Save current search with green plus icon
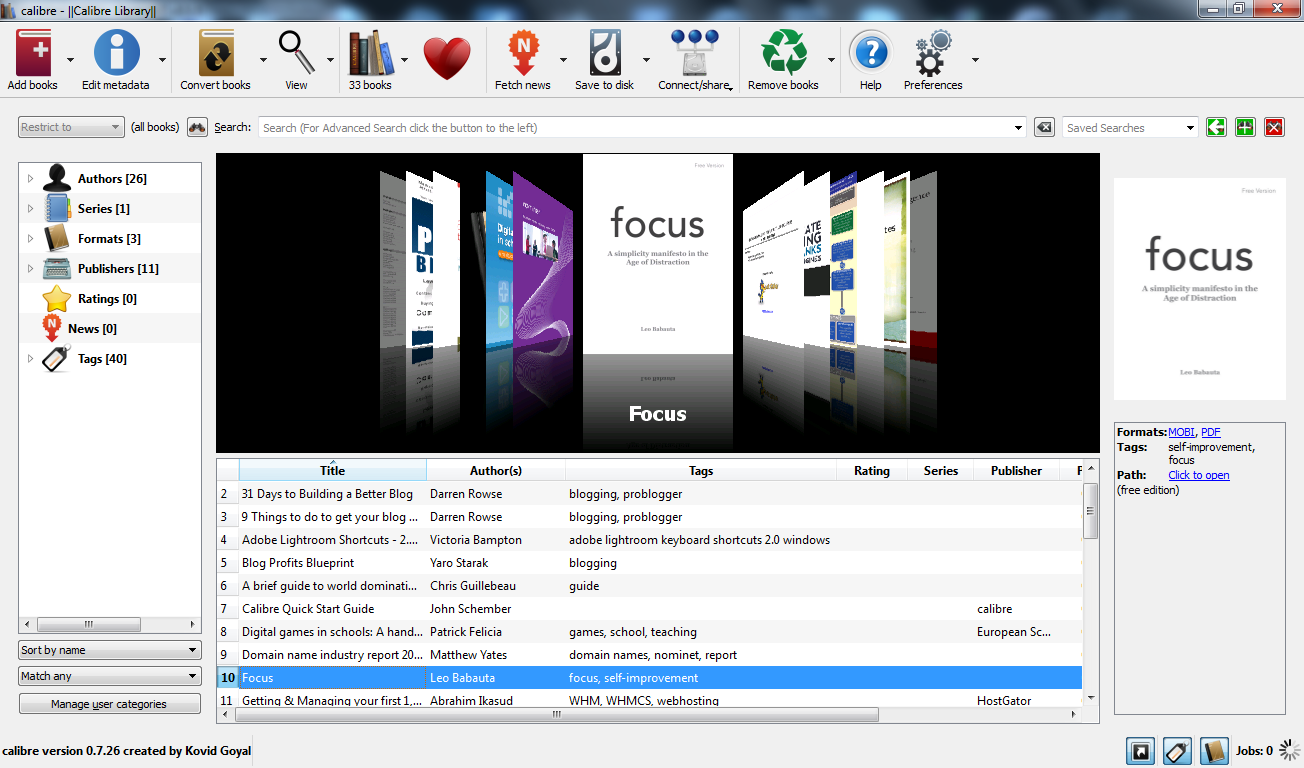This screenshot has width=1304, height=768. [1245, 127]
